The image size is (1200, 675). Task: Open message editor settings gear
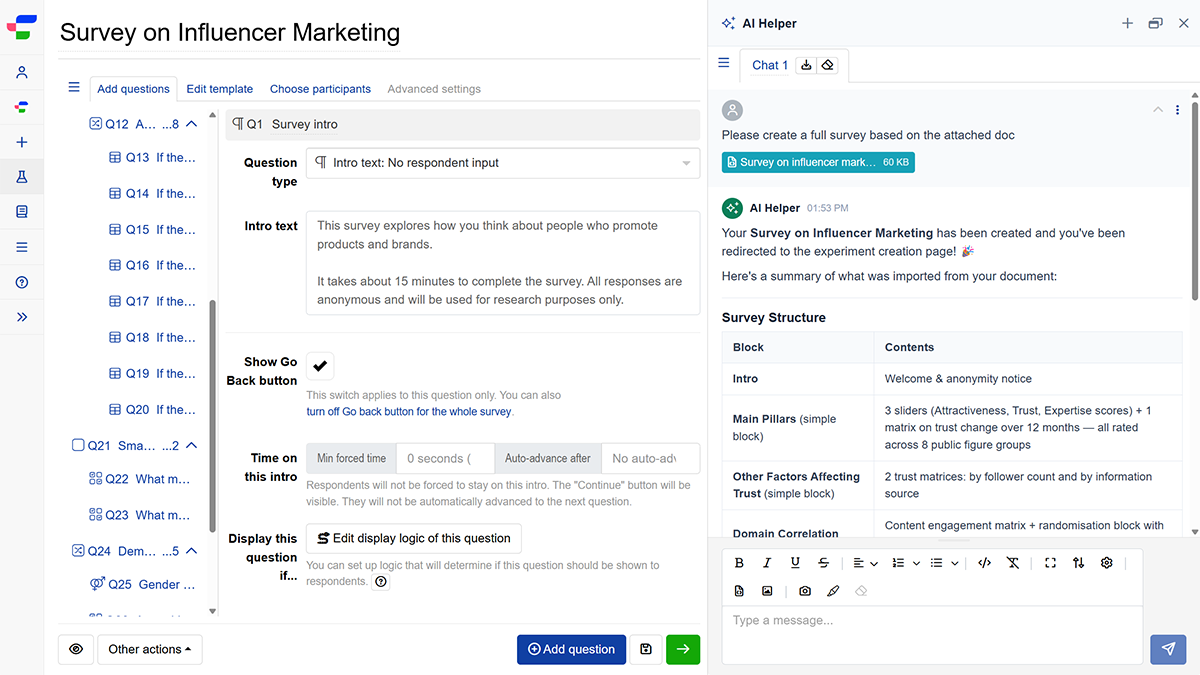click(x=1106, y=563)
